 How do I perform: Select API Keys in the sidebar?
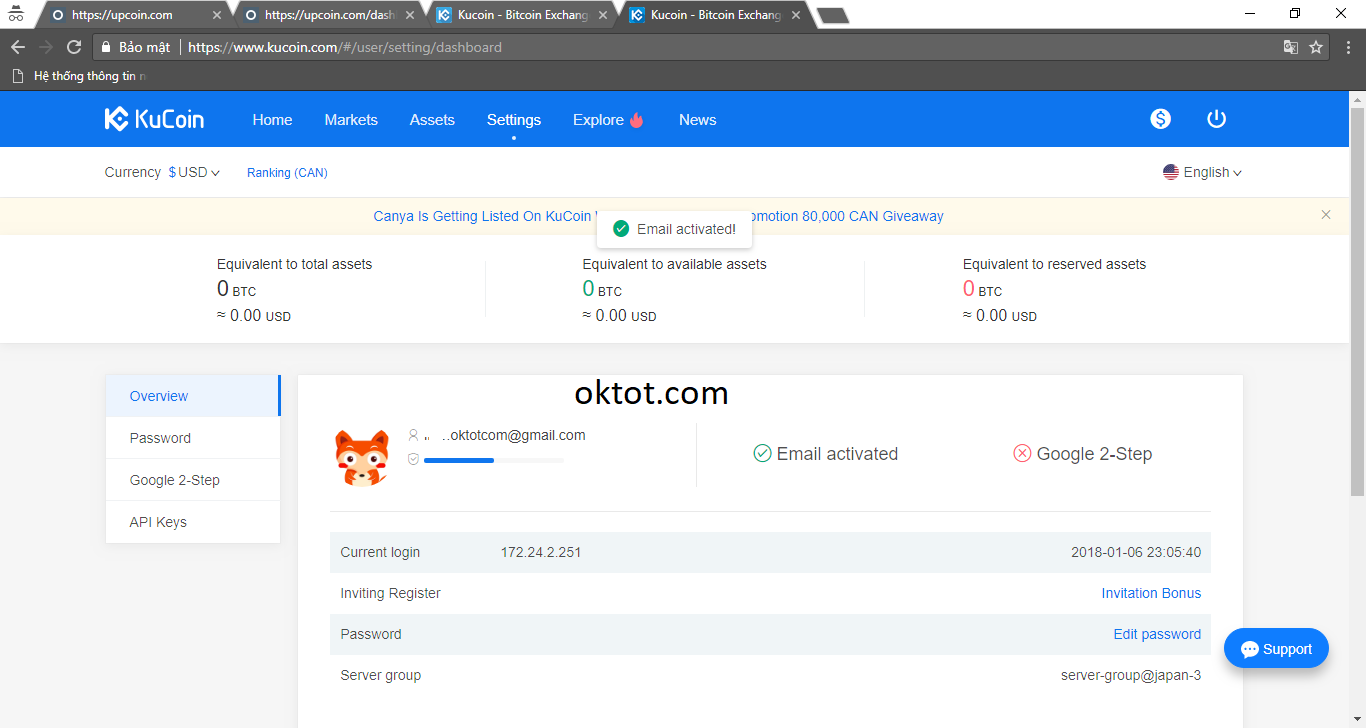(x=158, y=522)
